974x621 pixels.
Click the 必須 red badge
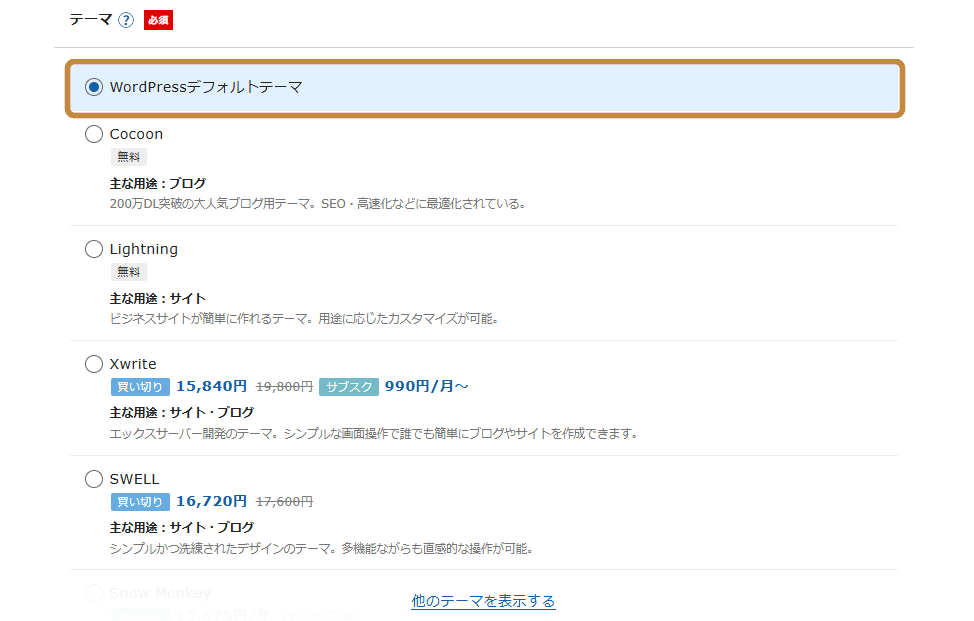[x=158, y=20]
